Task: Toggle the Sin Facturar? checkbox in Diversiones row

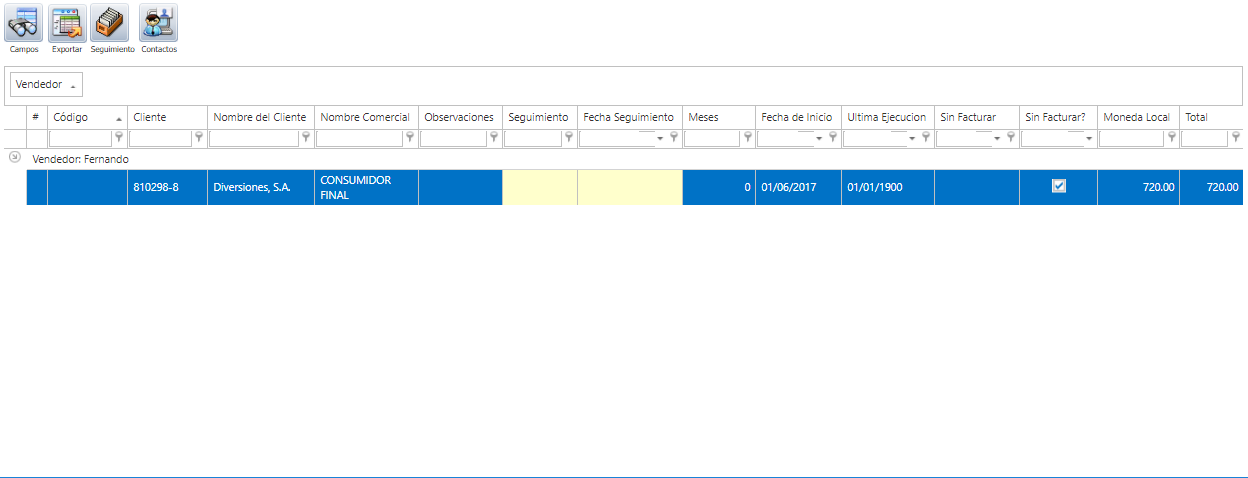Action: tap(1059, 186)
